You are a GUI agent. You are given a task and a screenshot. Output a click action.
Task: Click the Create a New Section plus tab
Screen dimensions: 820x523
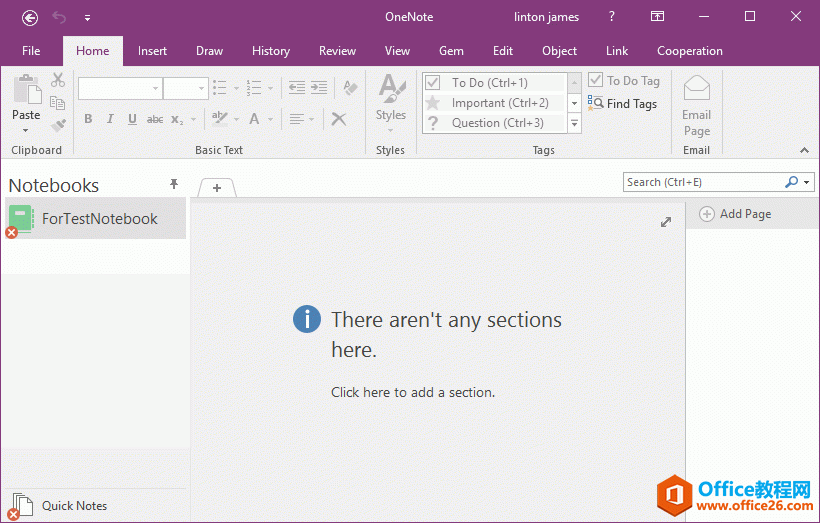217,188
